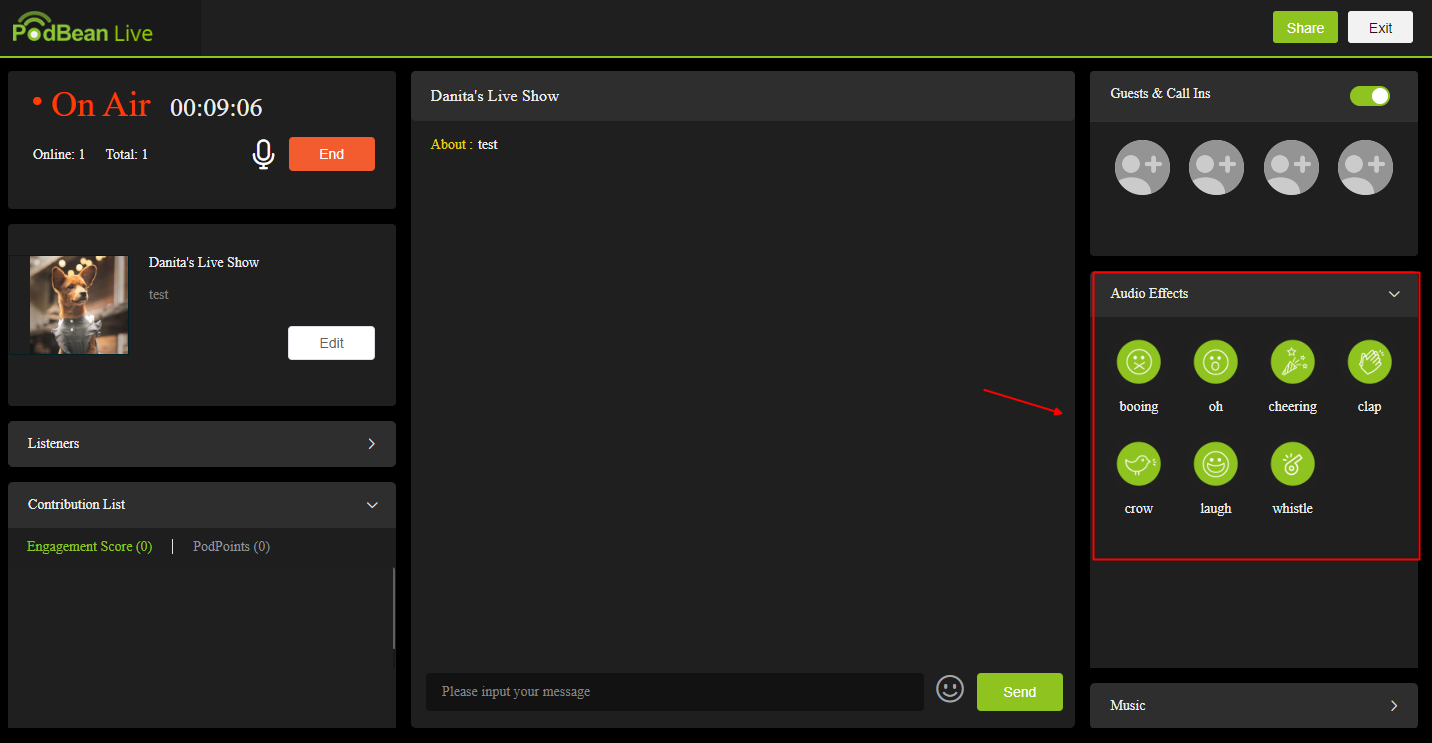
Task: Edit the live show details
Action: click(331, 343)
